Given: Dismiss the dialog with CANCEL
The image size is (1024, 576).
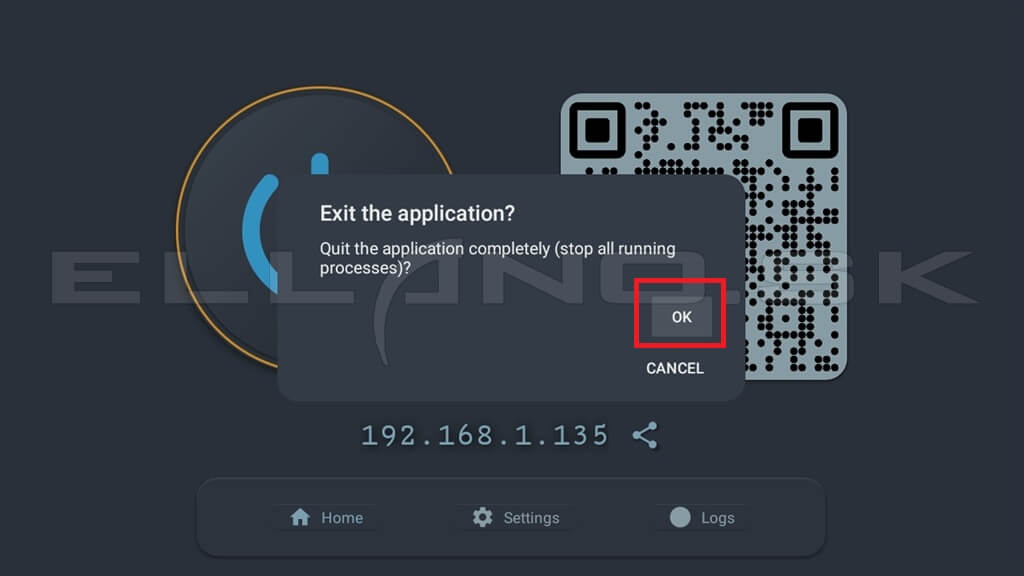Looking at the screenshot, I should (675, 368).
